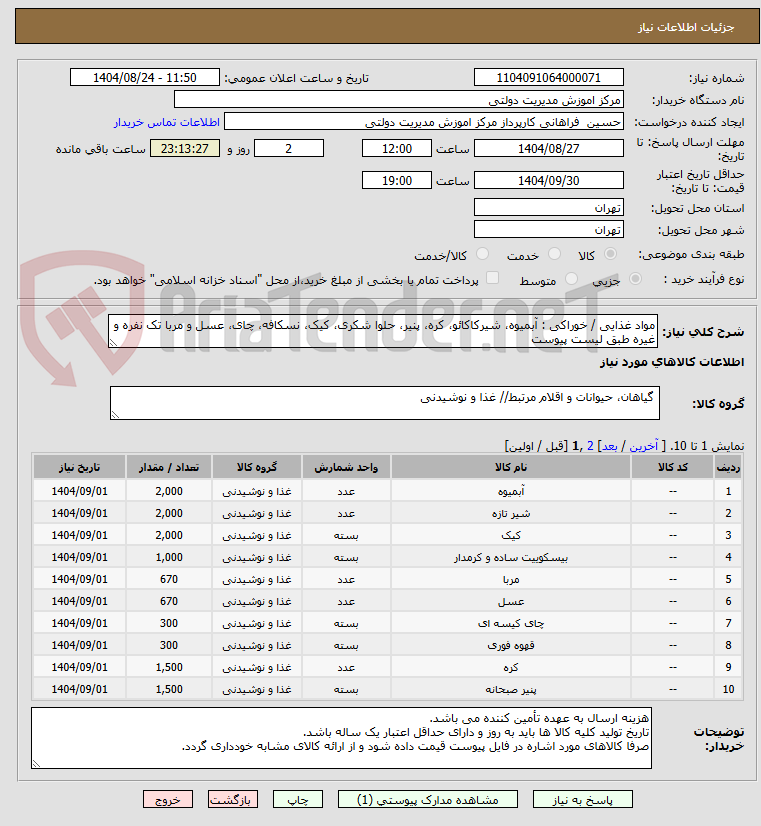This screenshot has width=761, height=826.
Task: Select the کره item name cell
Action: [511, 667]
